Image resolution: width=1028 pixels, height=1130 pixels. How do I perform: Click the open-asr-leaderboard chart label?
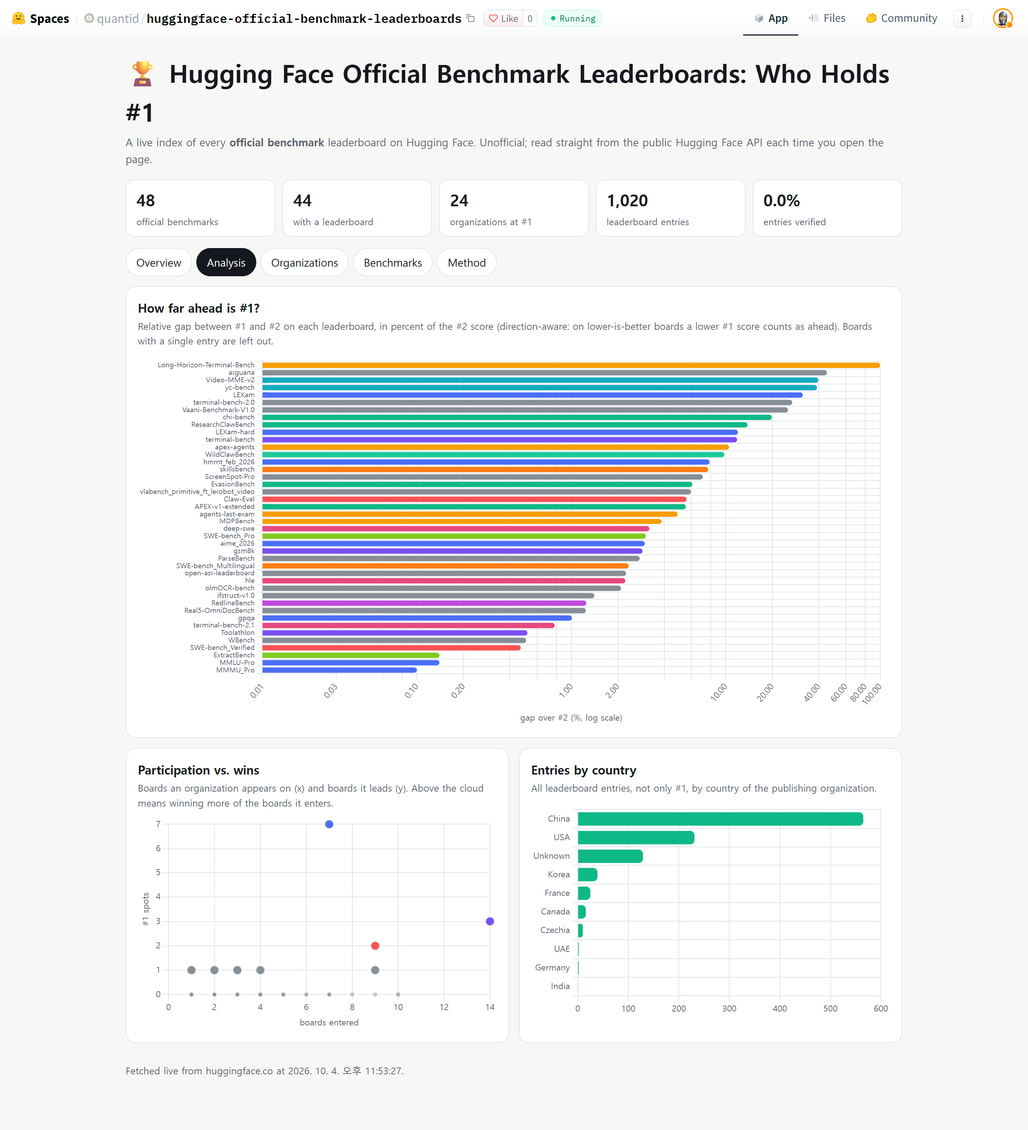pyautogui.click(x=219, y=573)
